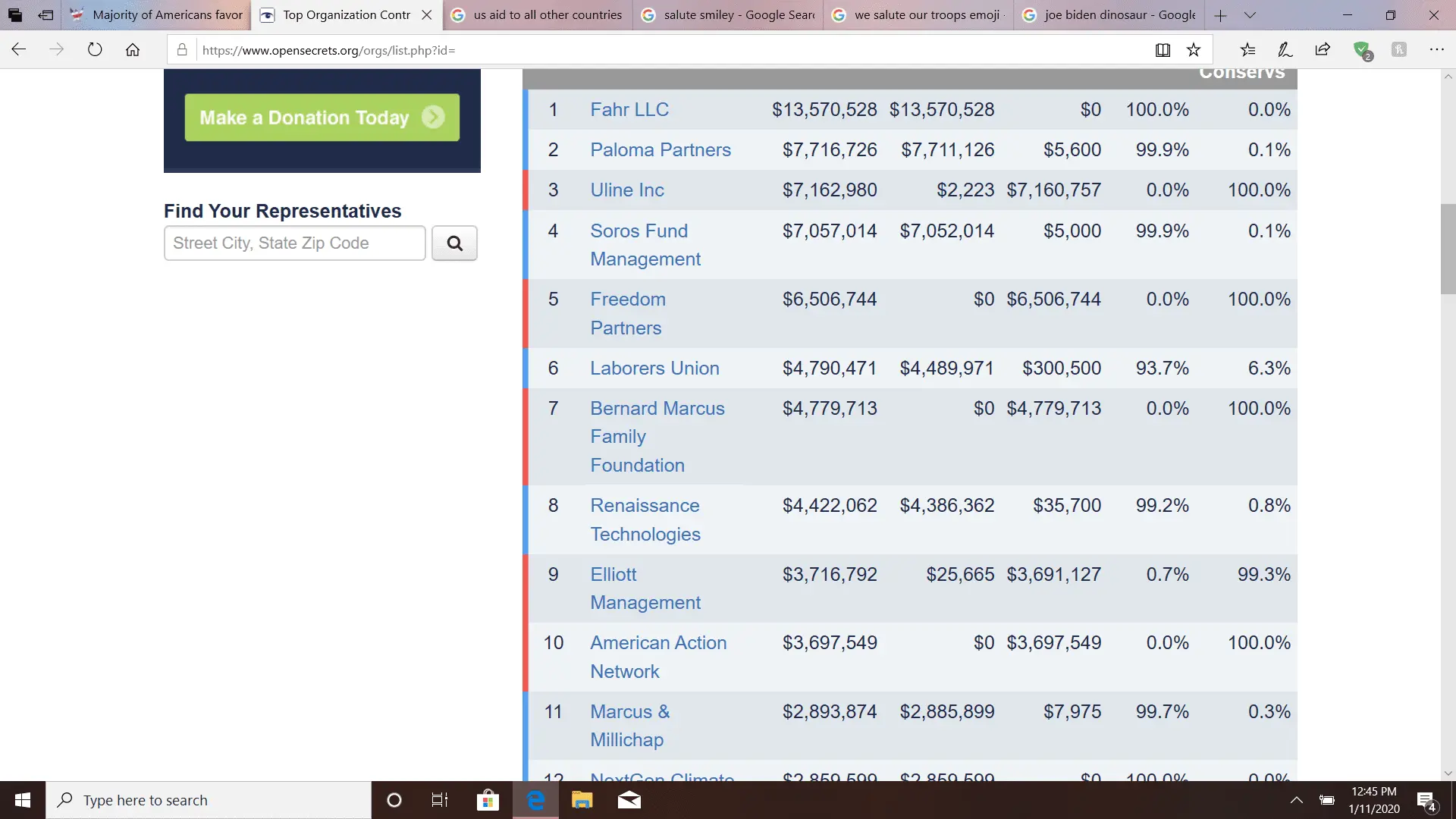Open the favorites hub icon
Viewport: 1456px width, 819px height.
pyautogui.click(x=1247, y=50)
